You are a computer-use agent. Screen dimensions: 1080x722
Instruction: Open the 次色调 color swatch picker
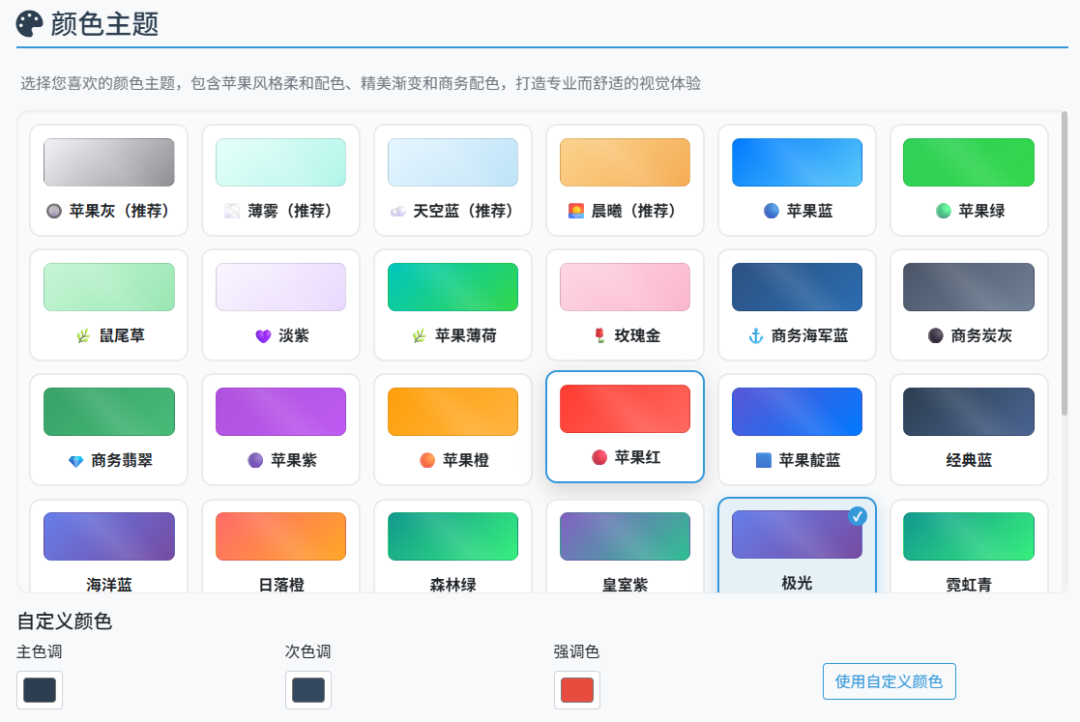point(309,690)
